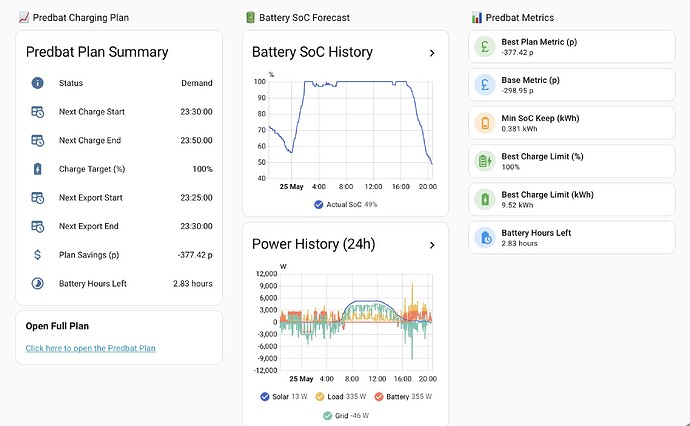Open the Best Plan Metric (p) card
The width and height of the screenshot is (690, 426).
click(x=572, y=47)
